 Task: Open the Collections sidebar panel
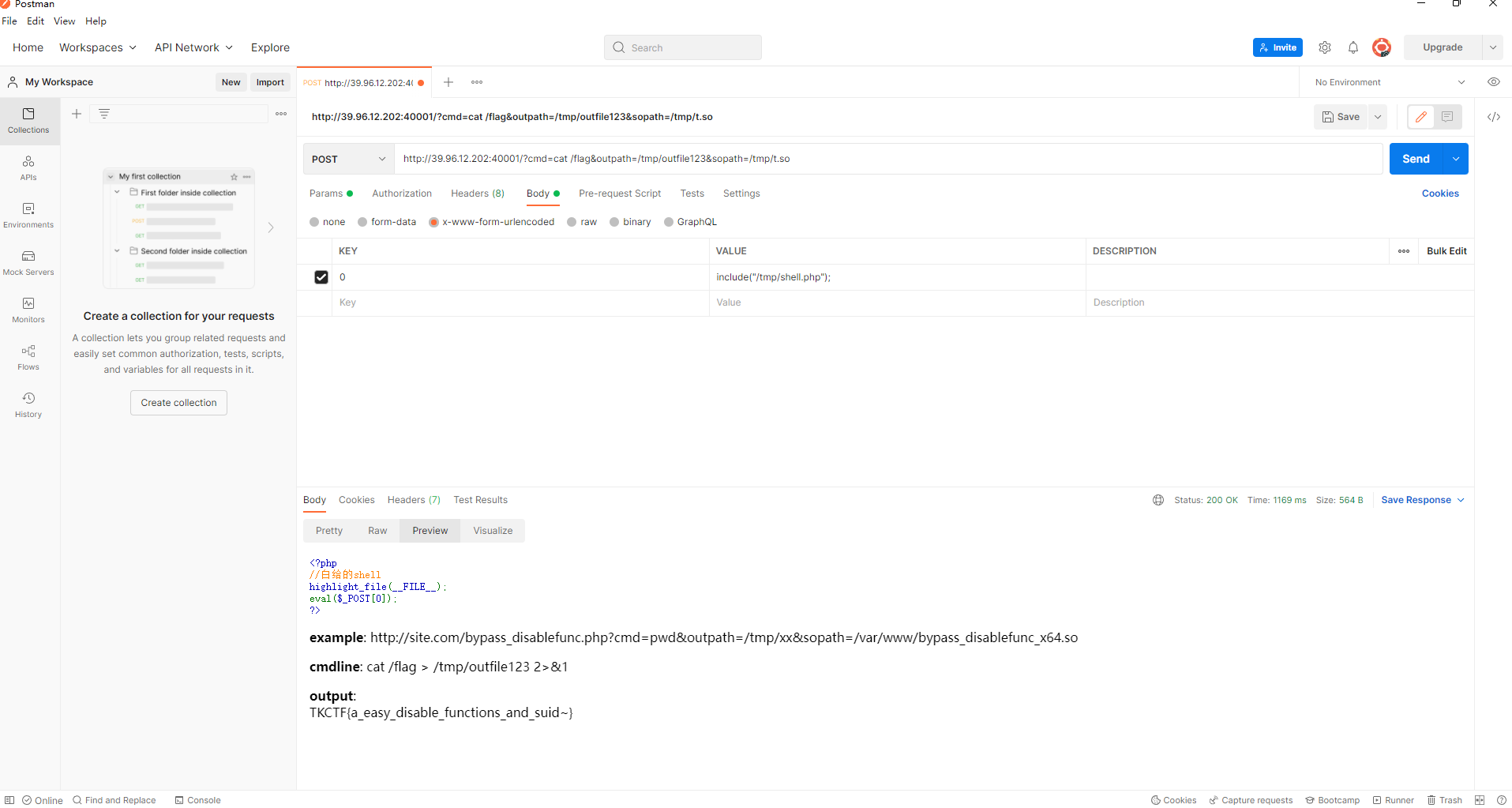28,120
